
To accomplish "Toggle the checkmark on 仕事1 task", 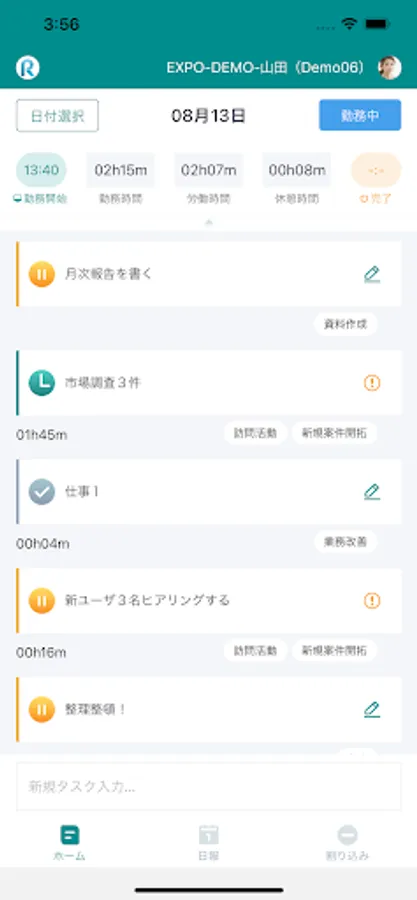I will 42,492.
